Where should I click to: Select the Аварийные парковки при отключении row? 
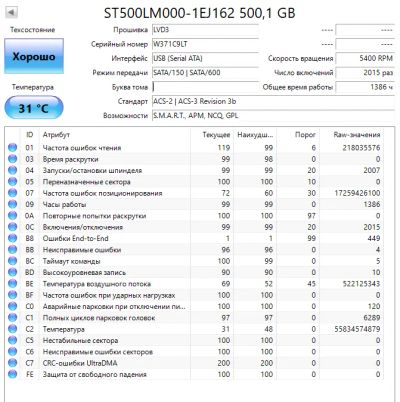195,306
